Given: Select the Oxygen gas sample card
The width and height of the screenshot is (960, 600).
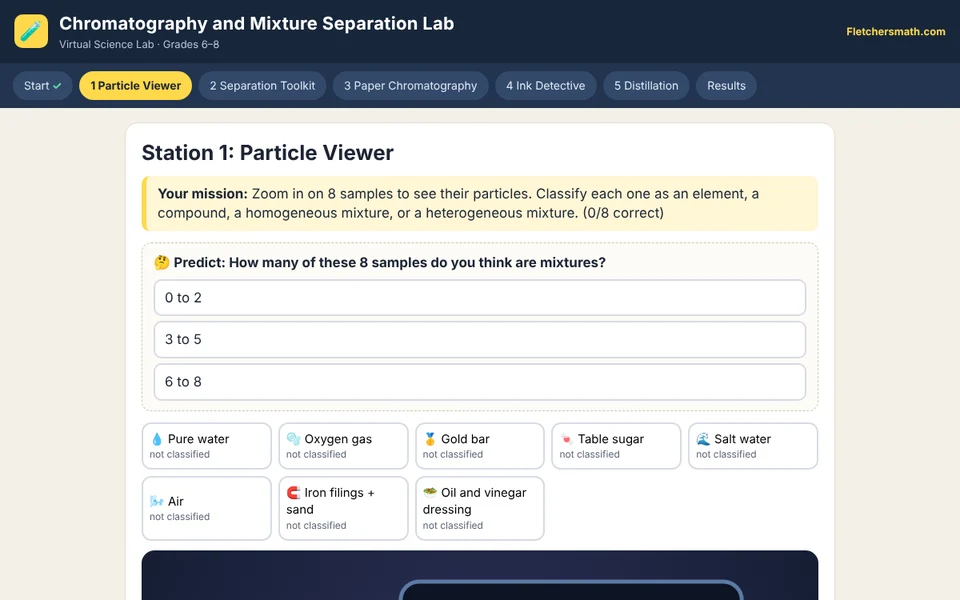Looking at the screenshot, I should tap(343, 446).
